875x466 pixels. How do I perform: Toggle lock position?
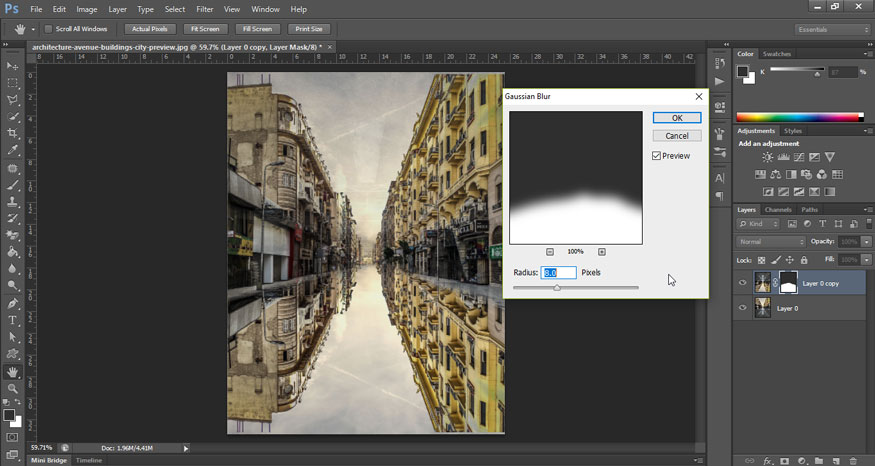[790, 260]
